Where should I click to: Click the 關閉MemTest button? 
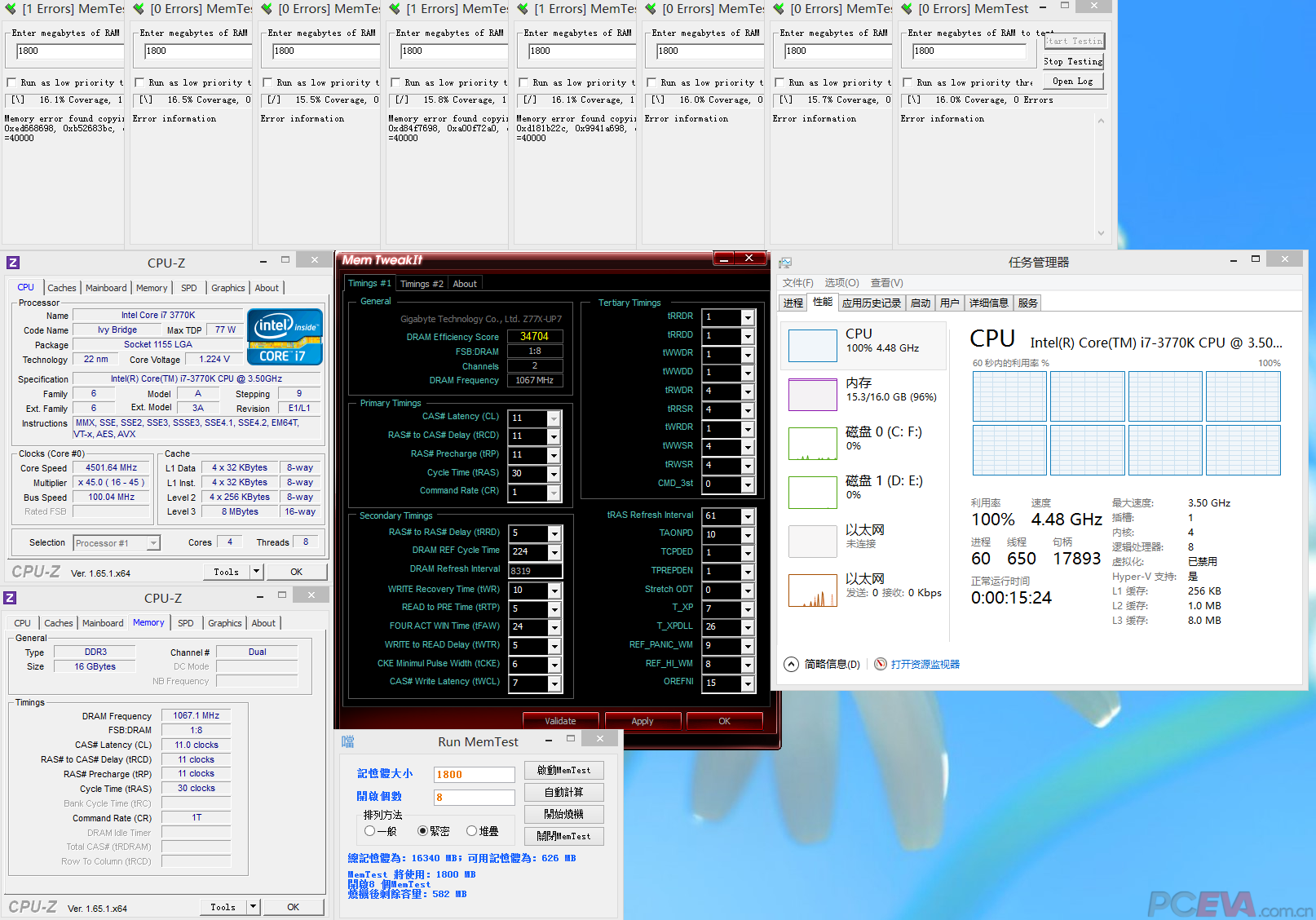tap(563, 836)
